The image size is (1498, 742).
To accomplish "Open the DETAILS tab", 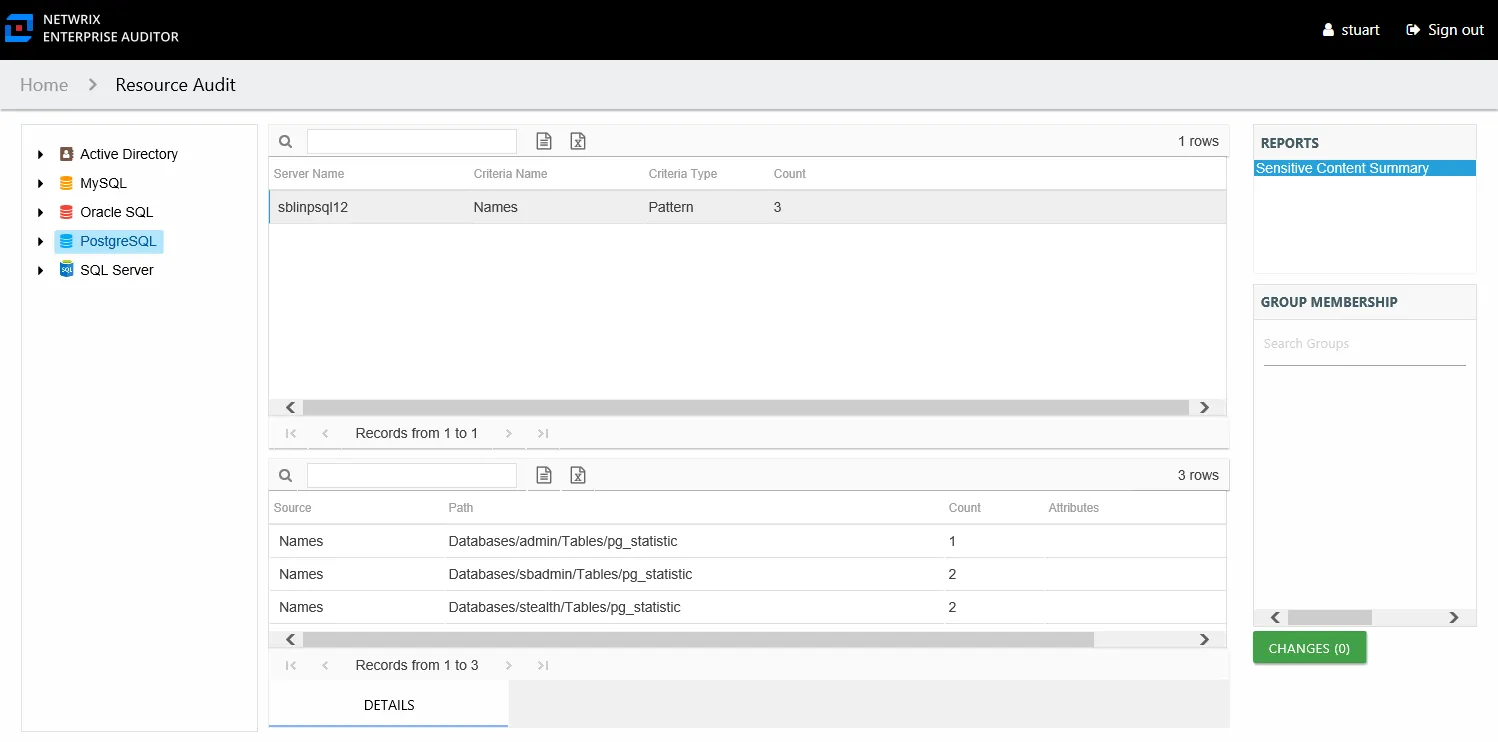I will (x=389, y=705).
